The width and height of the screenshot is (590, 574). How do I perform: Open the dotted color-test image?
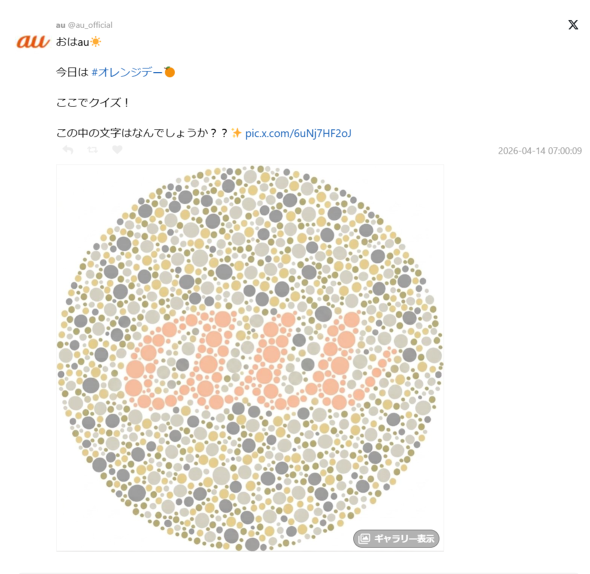[250, 358]
